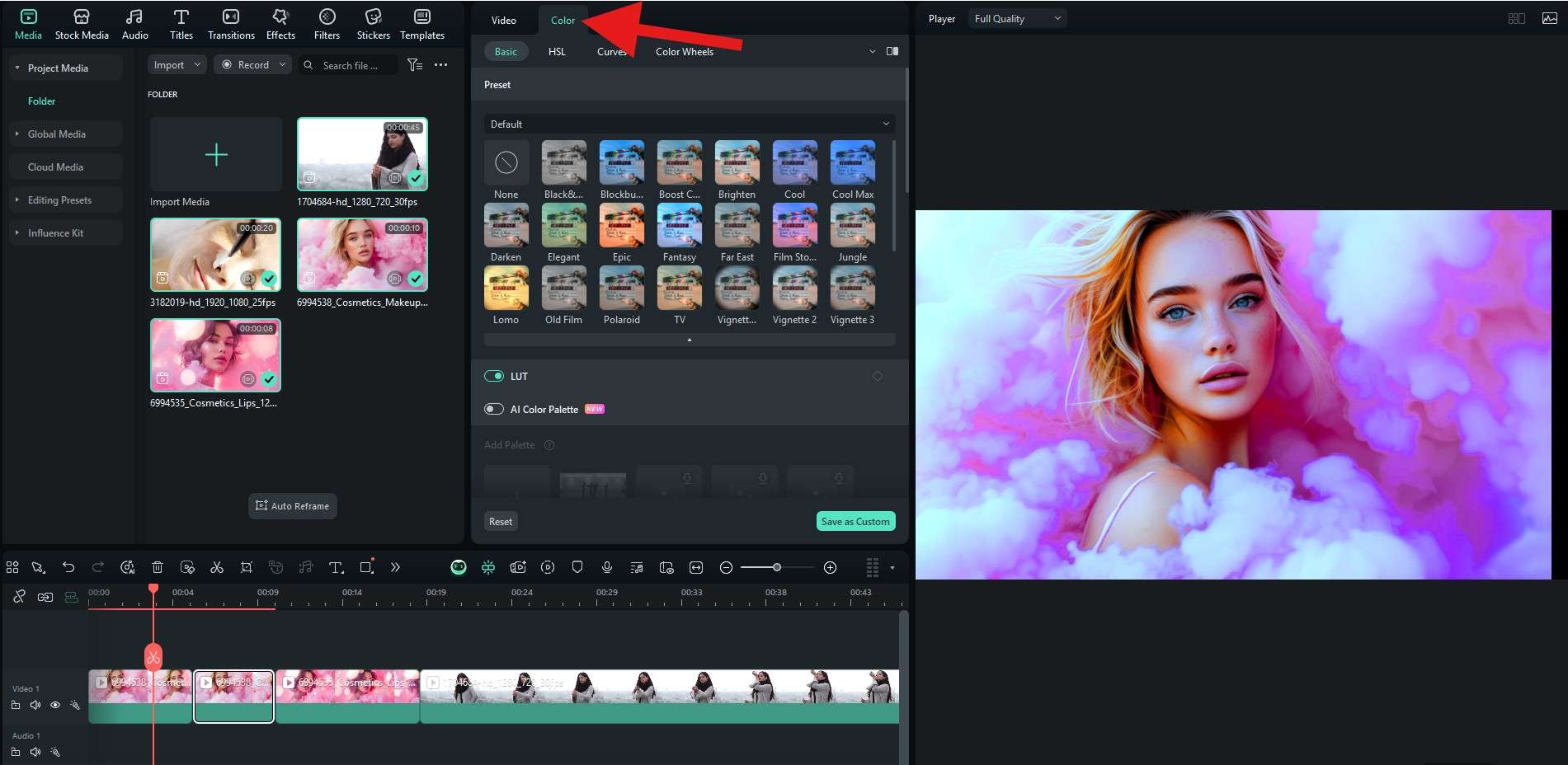The image size is (1568, 765).
Task: Pick the arrow selection tool in the timeline toolbar
Action: [38, 567]
